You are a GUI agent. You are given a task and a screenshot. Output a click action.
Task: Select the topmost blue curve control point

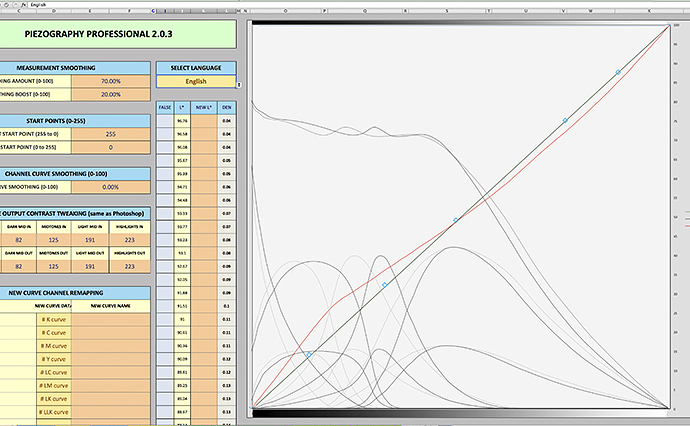(x=618, y=72)
